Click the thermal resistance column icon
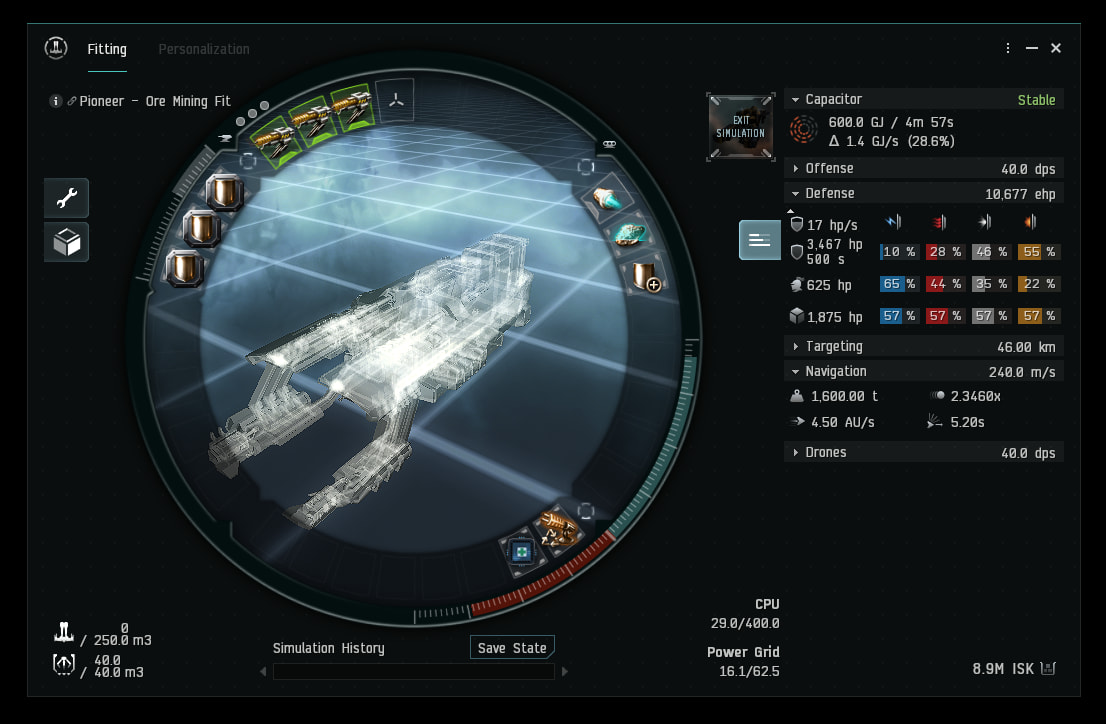 point(939,222)
